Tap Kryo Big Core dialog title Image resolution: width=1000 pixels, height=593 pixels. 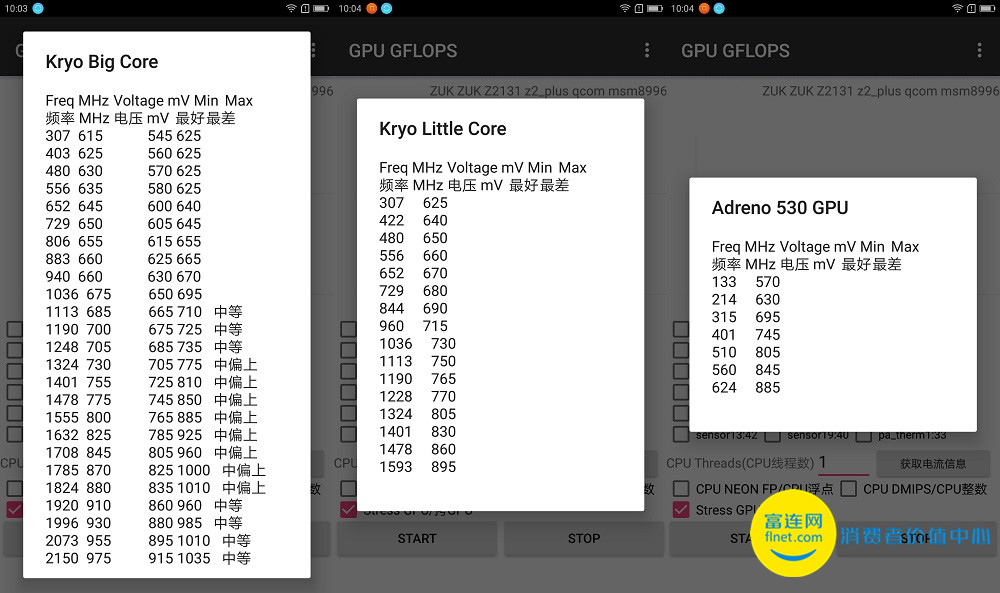[x=102, y=62]
